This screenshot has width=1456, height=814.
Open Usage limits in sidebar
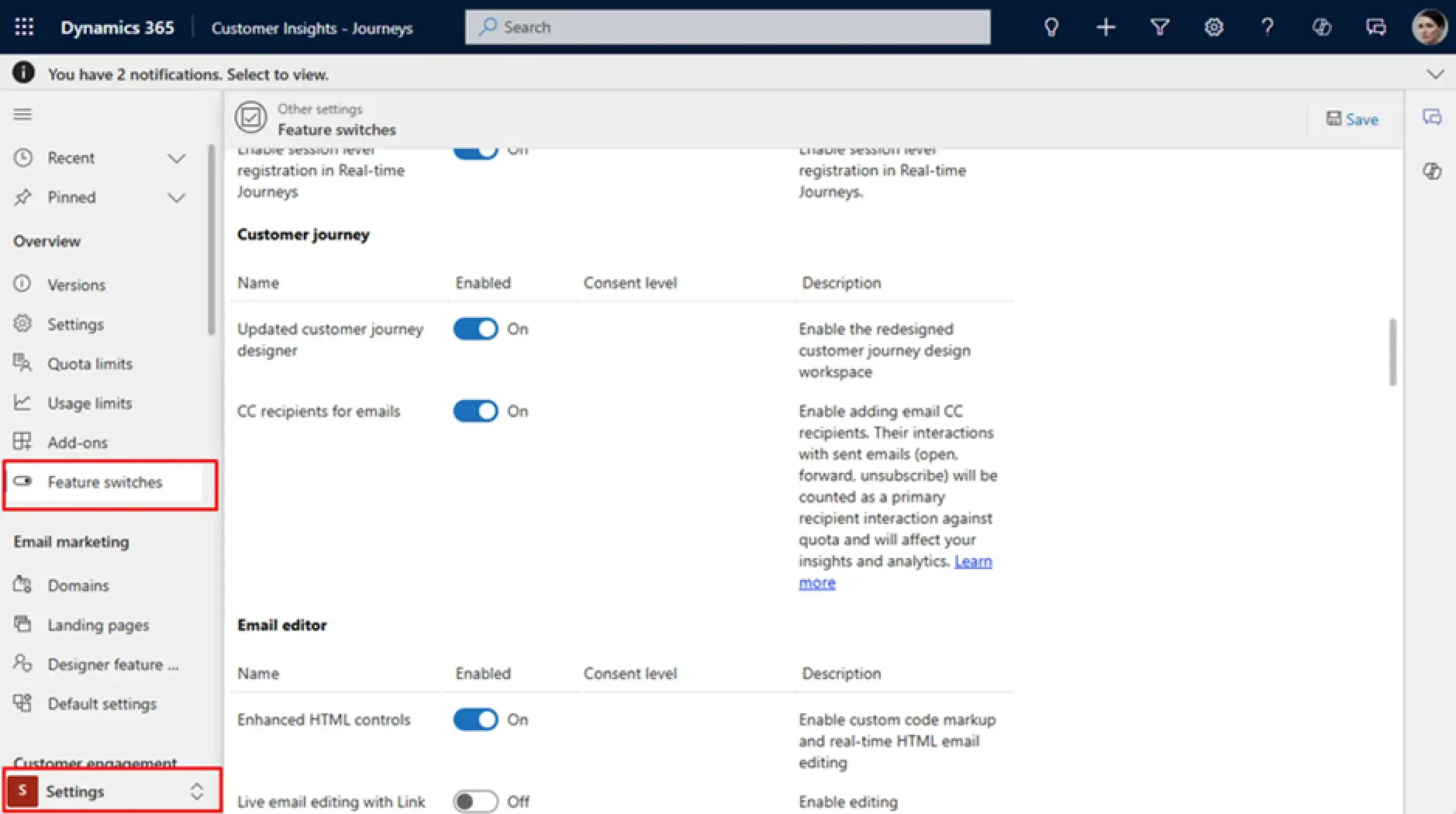coord(89,403)
